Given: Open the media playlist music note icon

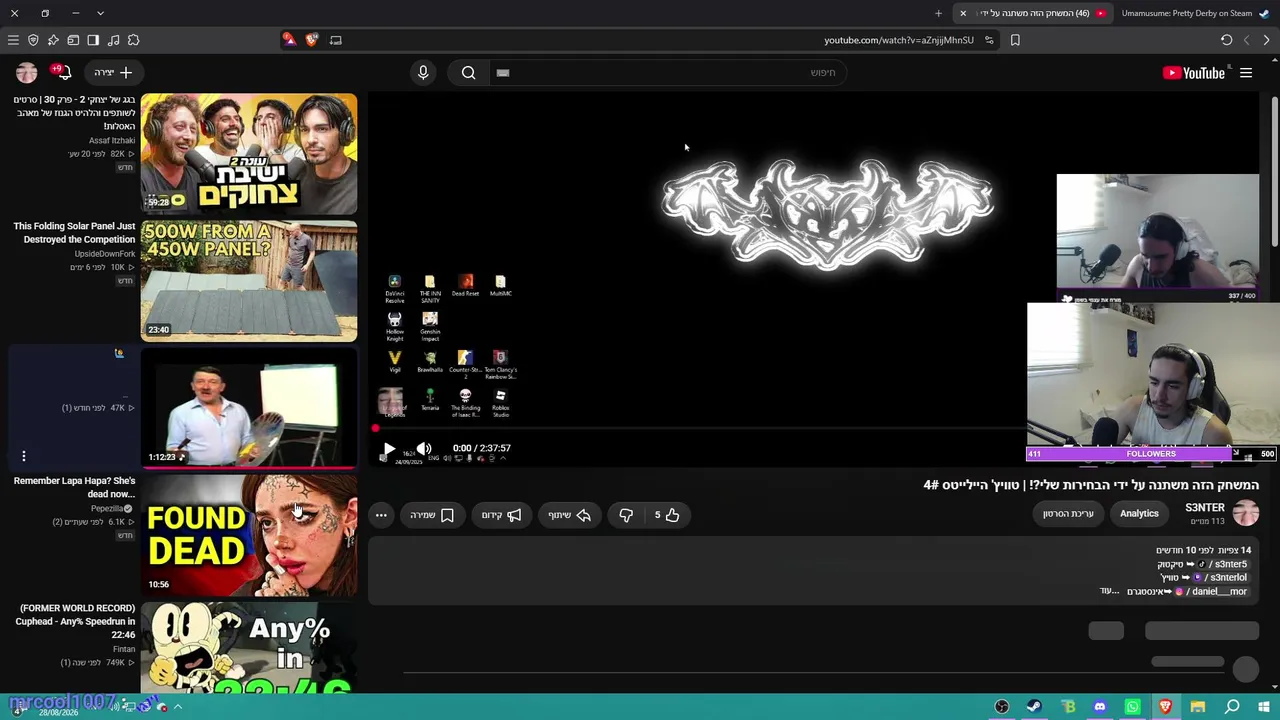Looking at the screenshot, I should coord(113,40).
